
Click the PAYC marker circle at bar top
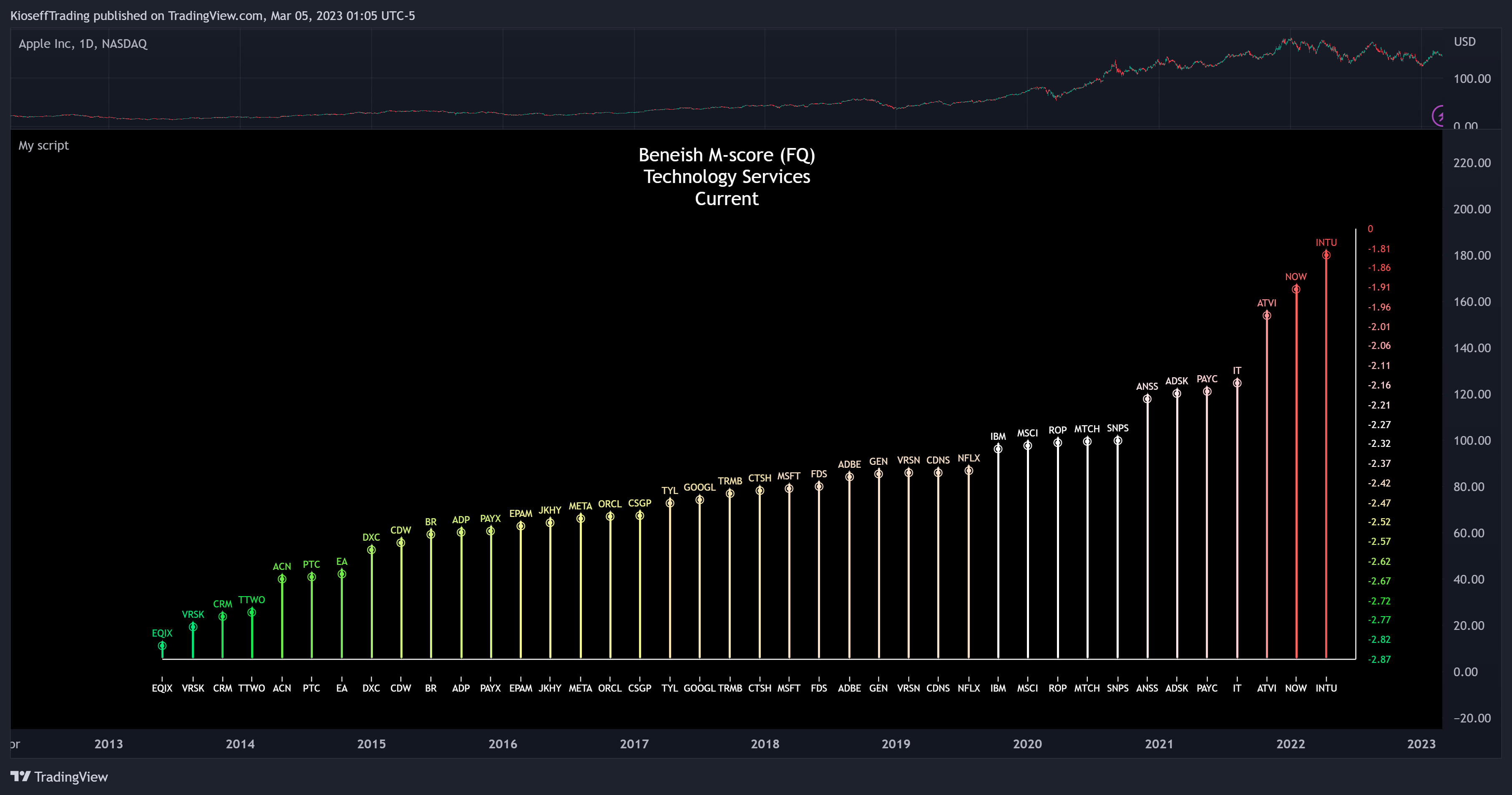tap(1207, 391)
